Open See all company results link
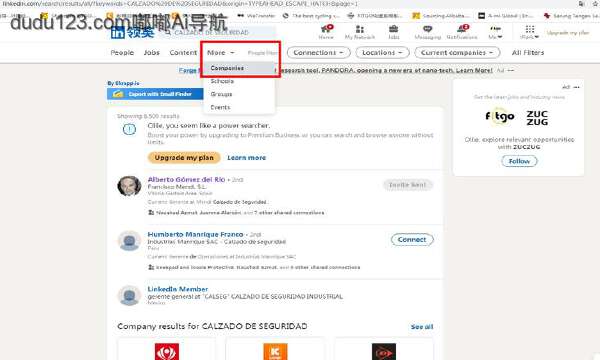Image resolution: width=600 pixels, height=360 pixels. pos(422,327)
